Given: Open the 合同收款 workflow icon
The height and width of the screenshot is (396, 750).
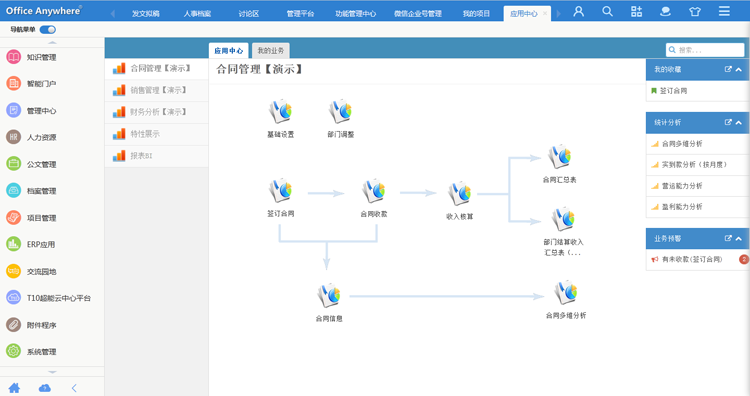Looking at the screenshot, I should 374,191.
